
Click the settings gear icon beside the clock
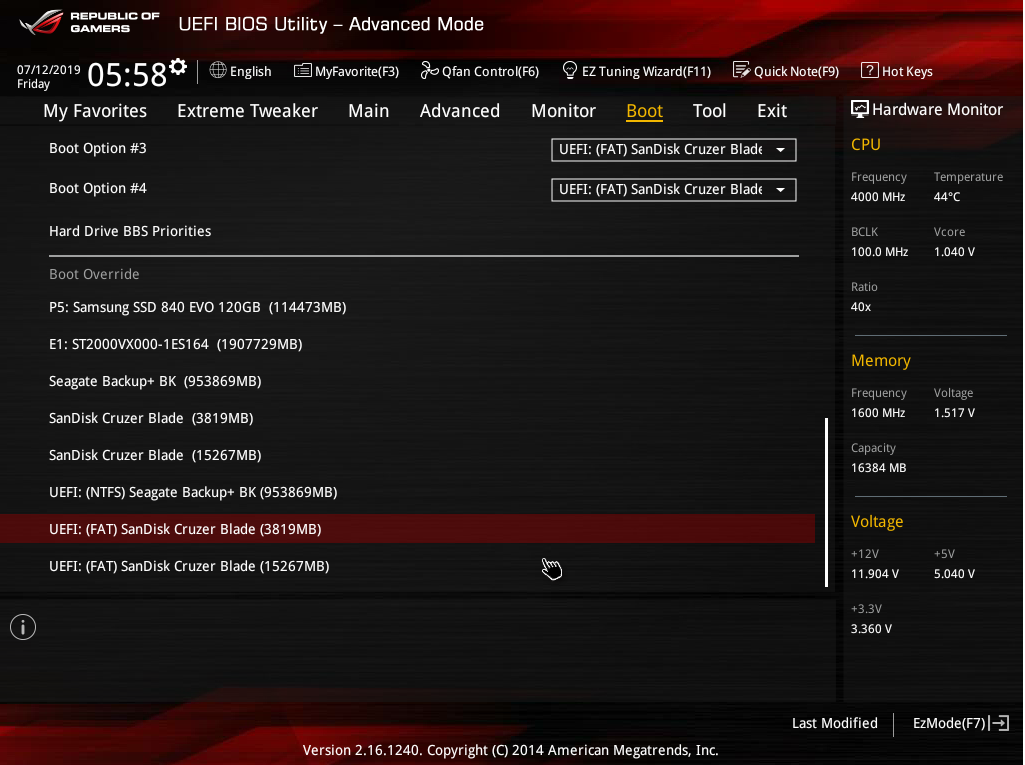click(178, 67)
